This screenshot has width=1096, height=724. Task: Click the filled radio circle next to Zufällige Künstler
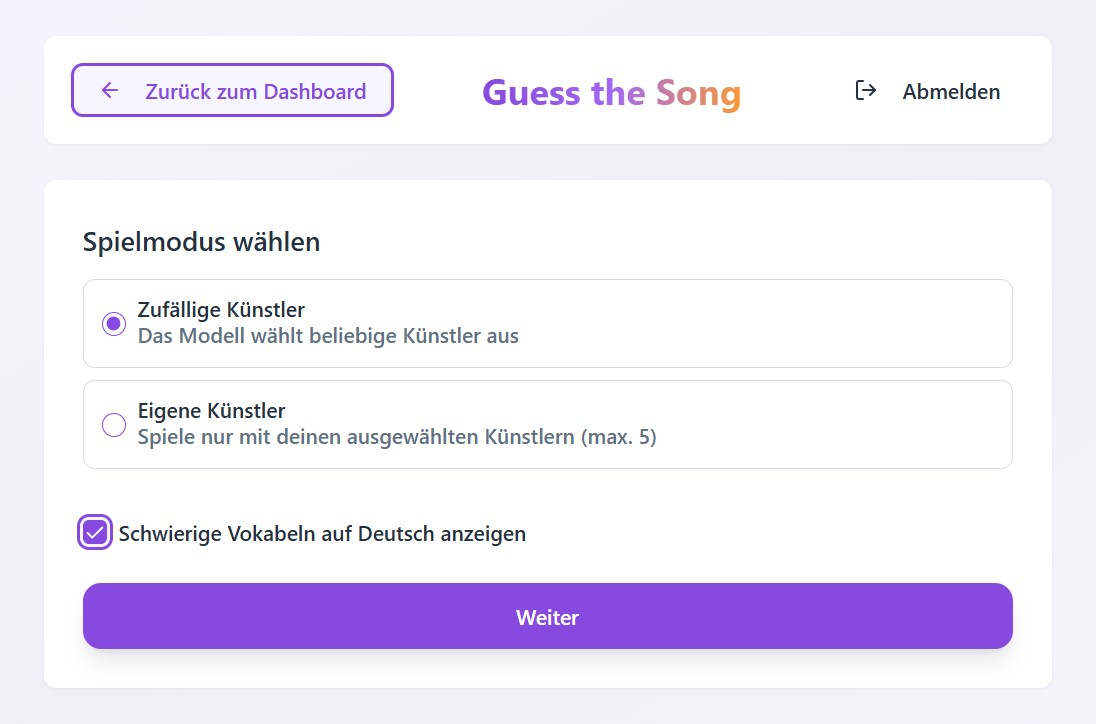pyautogui.click(x=113, y=323)
